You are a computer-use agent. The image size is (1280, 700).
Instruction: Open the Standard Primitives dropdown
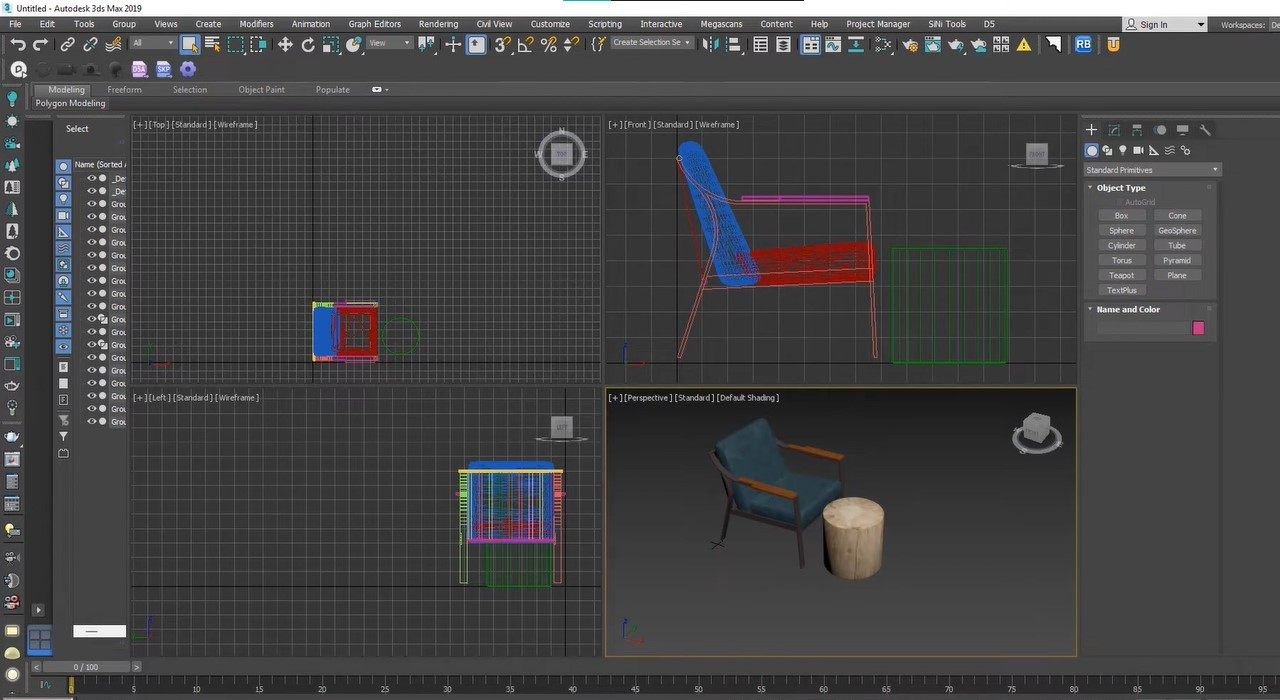pos(1150,169)
